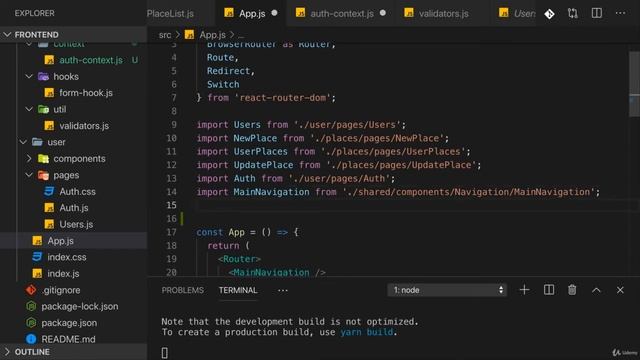Collapse the pages folder

point(29,175)
